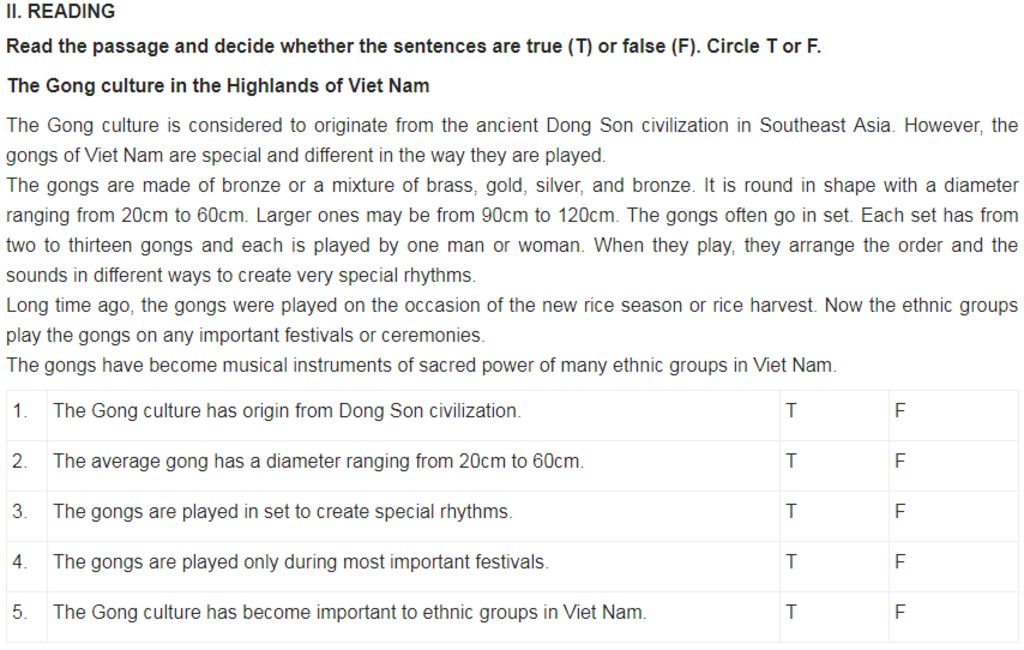
Task: Circle F for sentence 2 about gong diameter
Action: [x=900, y=461]
